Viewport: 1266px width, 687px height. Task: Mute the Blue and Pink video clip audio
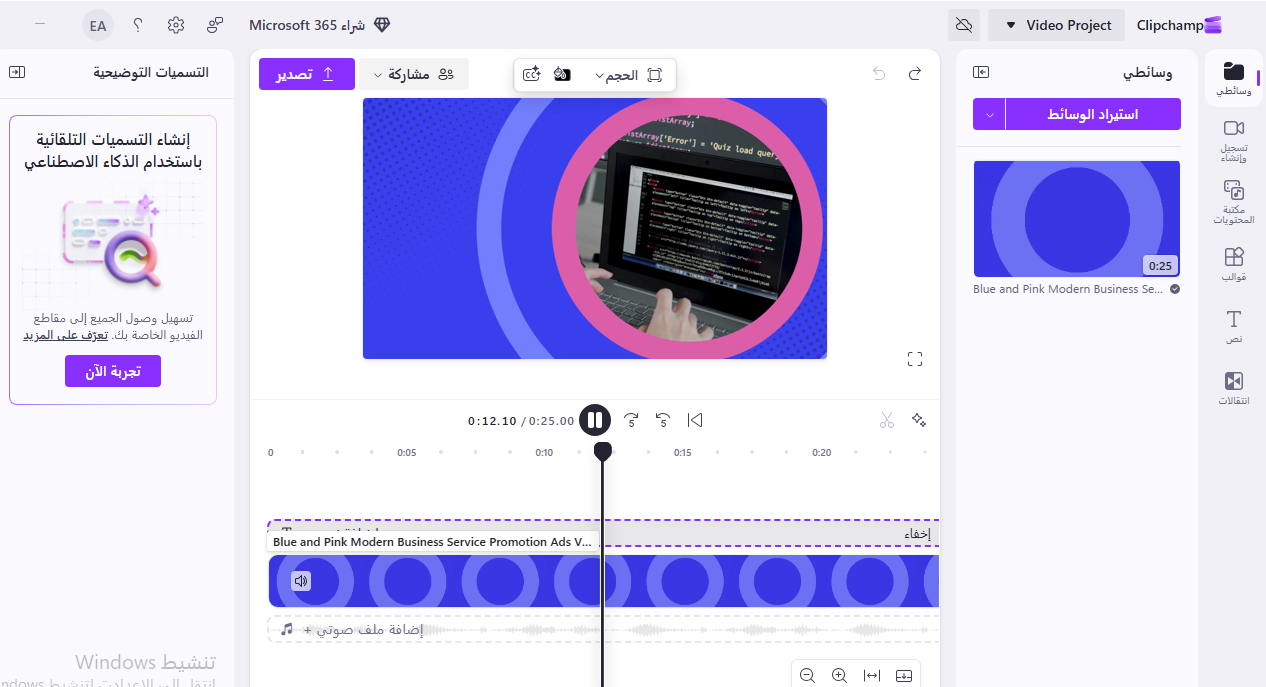click(301, 580)
